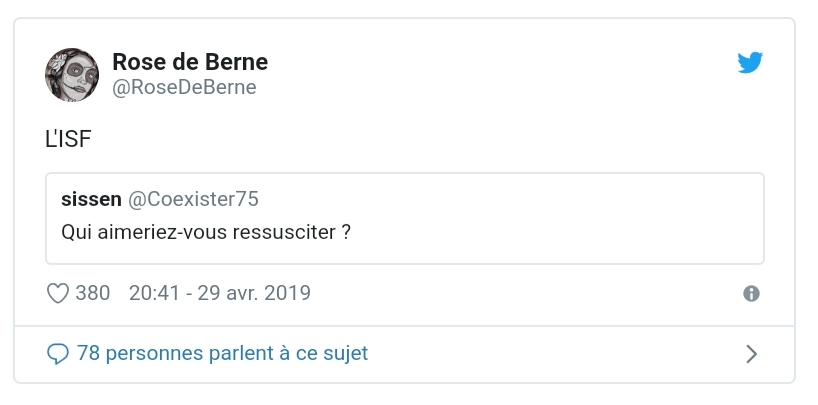Open the 78 personnes parlent à ce sujet link
The width and height of the screenshot is (818, 405).
(222, 353)
